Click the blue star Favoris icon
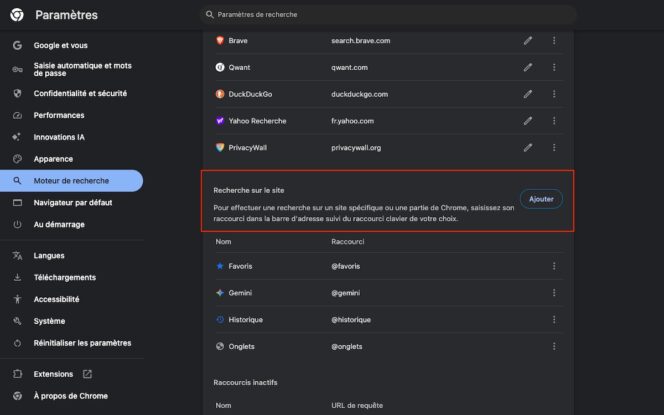Image resolution: width=664 pixels, height=415 pixels. click(x=220, y=266)
